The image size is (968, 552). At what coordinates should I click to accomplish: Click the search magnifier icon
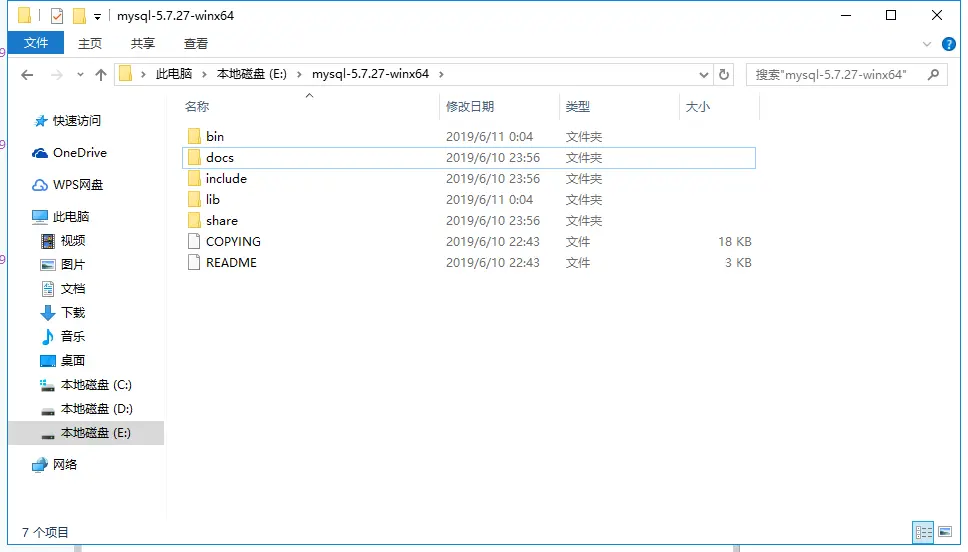point(933,75)
